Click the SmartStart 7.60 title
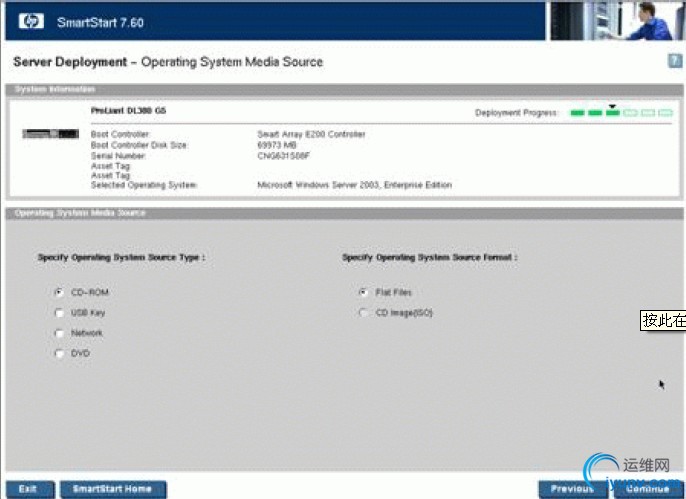The image size is (686, 499). click(x=100, y=22)
